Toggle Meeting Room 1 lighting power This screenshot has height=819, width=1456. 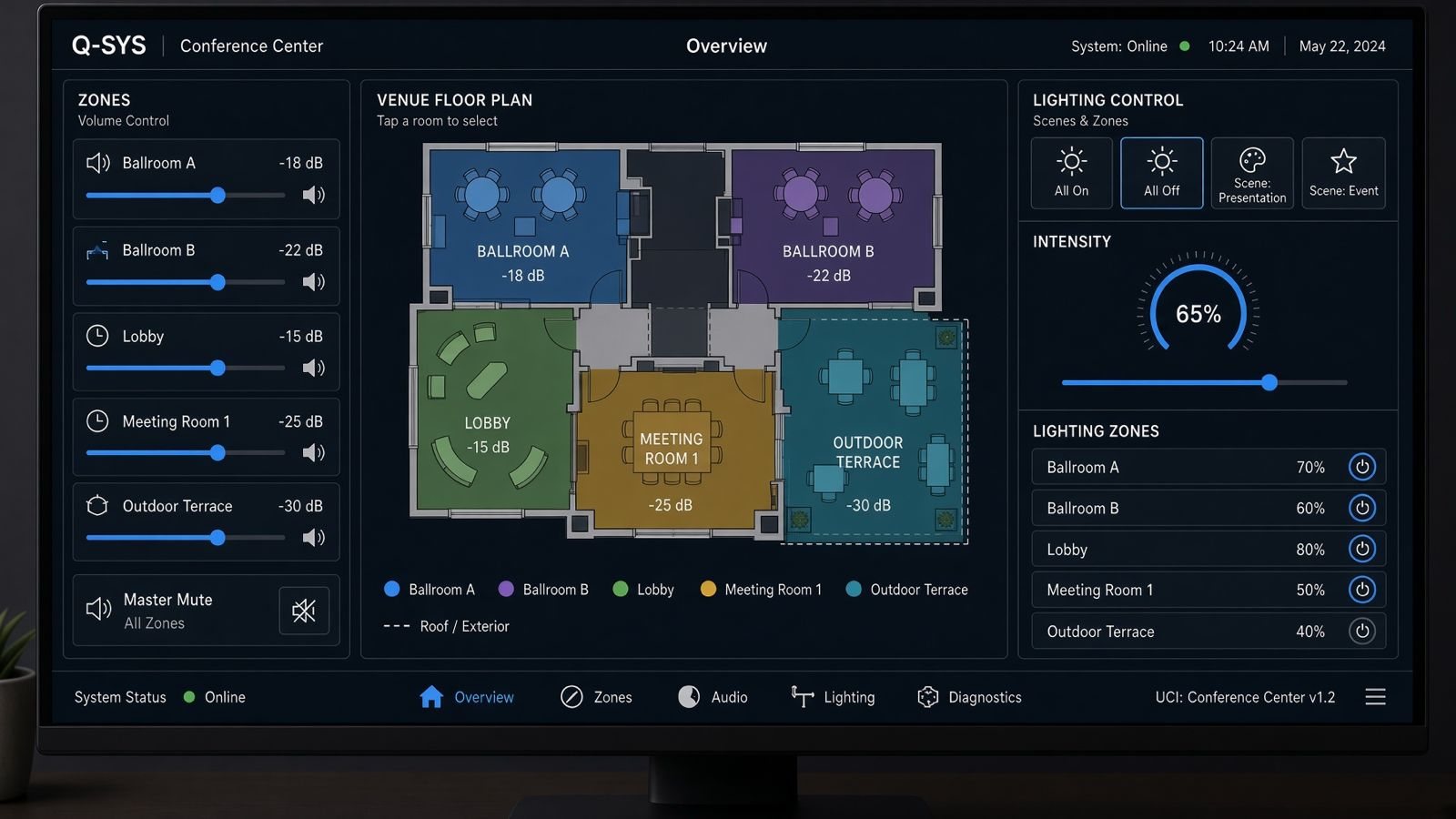pos(1362,590)
